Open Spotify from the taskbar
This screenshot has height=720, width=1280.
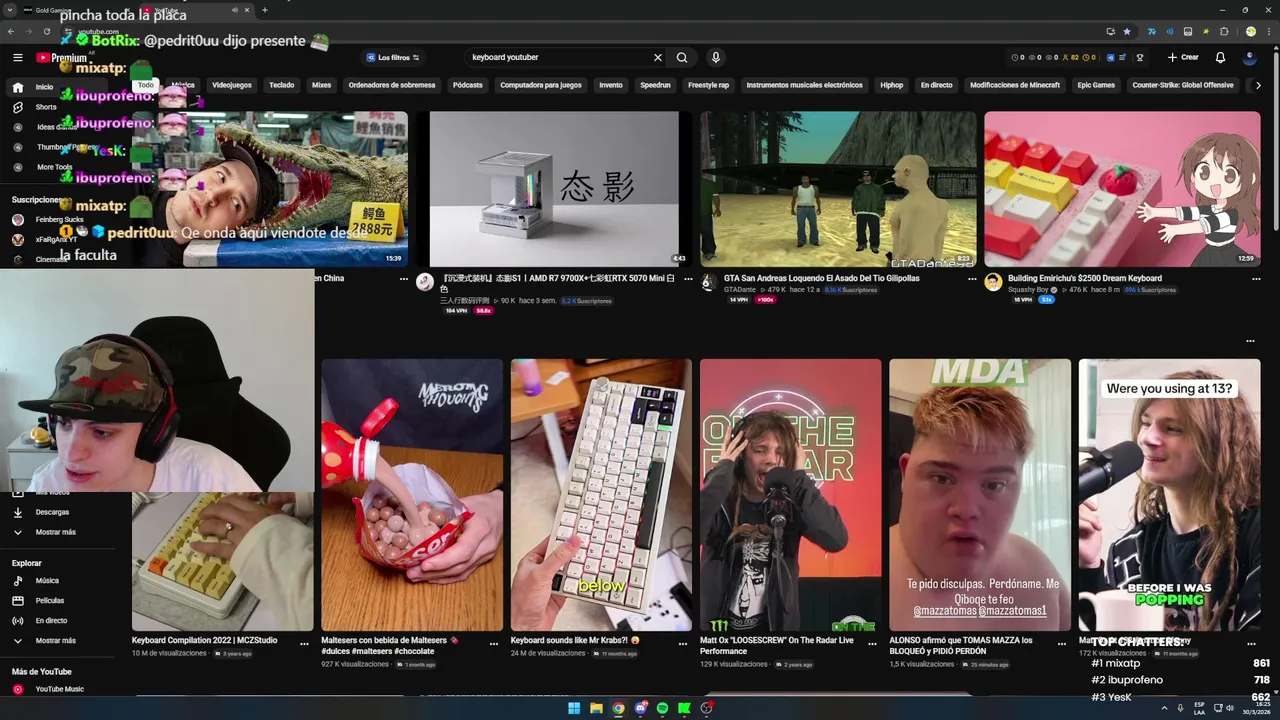pyautogui.click(x=662, y=708)
